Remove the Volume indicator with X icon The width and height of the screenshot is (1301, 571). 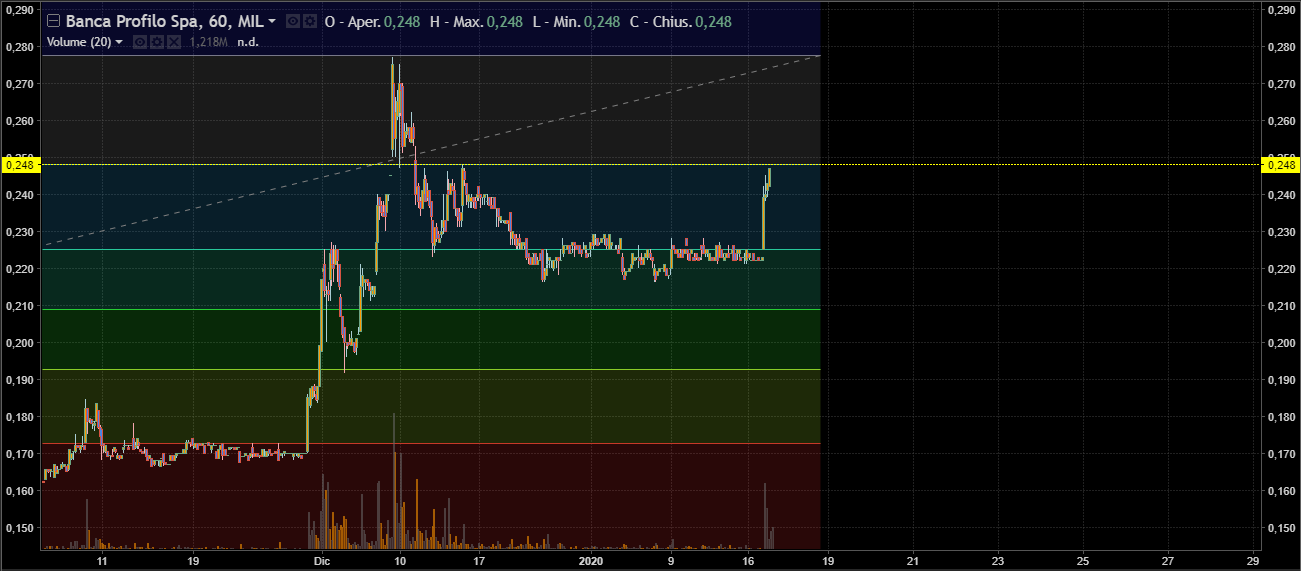173,42
